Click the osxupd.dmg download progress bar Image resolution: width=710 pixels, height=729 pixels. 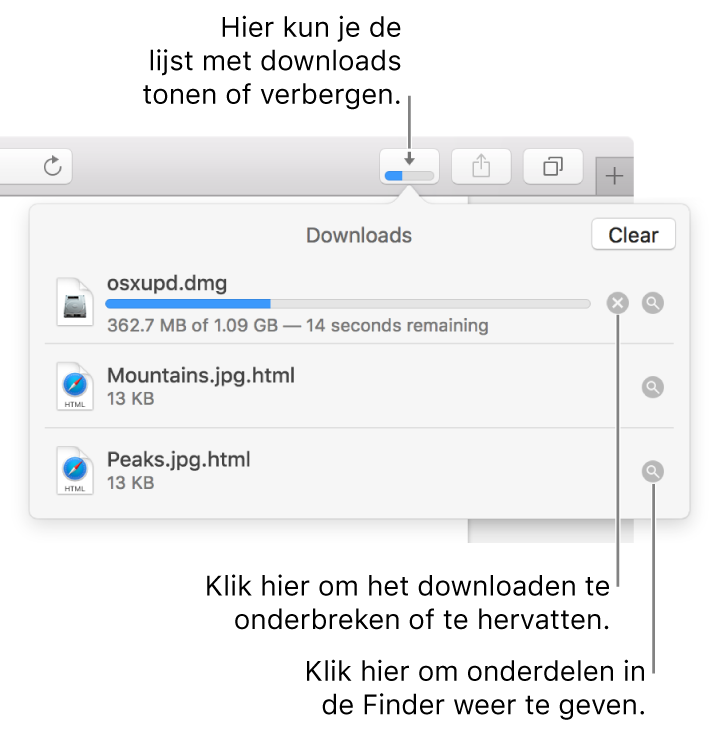pos(348,303)
